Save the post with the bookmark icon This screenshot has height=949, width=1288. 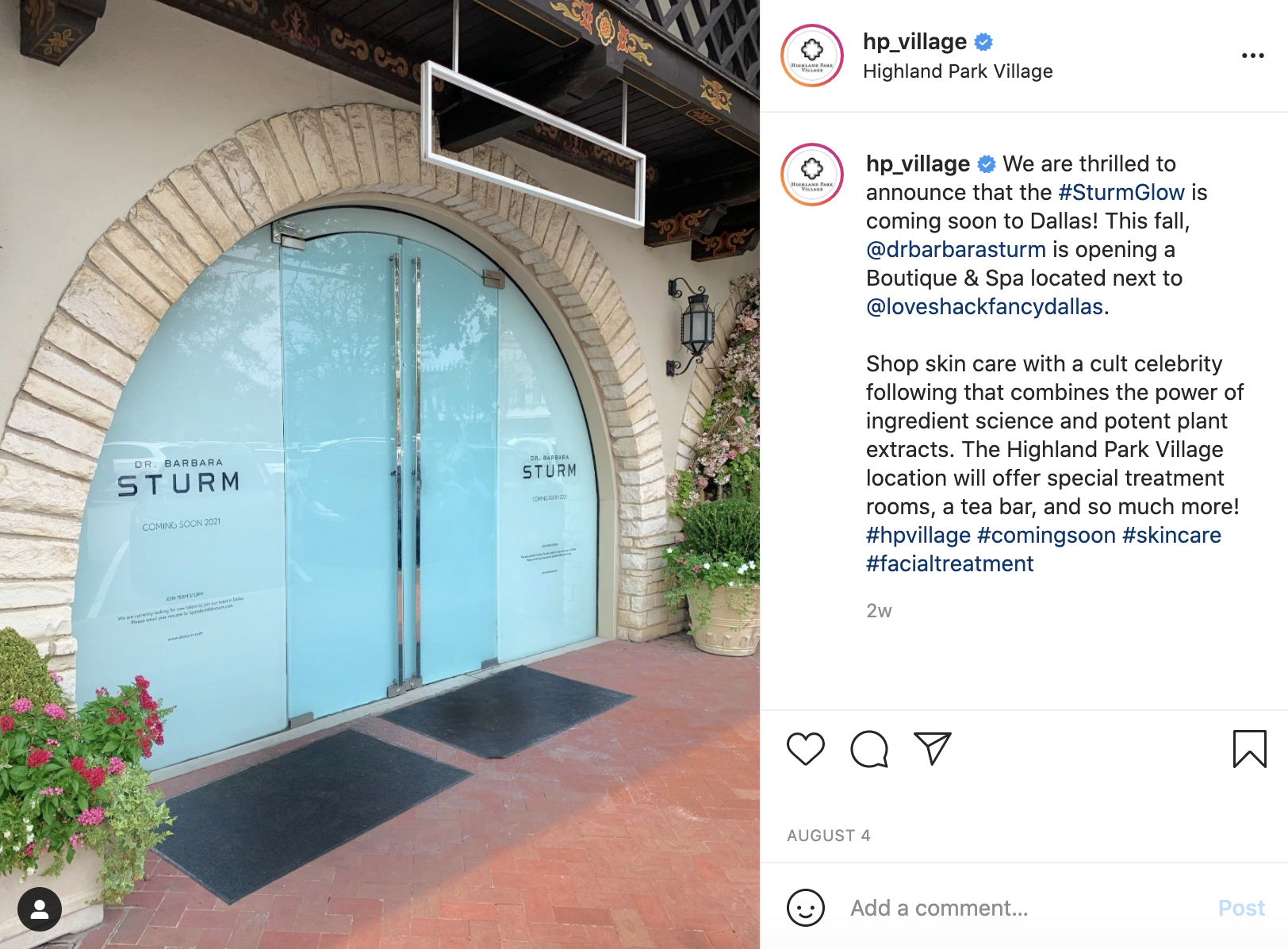point(1250,749)
